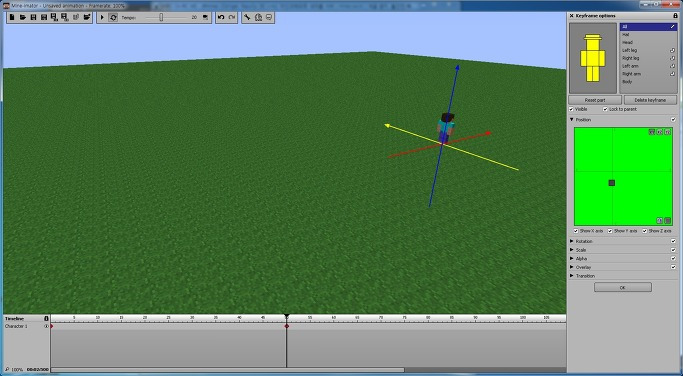Image resolution: width=683 pixels, height=376 pixels.
Task: Redo the last action
Action: coord(232,17)
